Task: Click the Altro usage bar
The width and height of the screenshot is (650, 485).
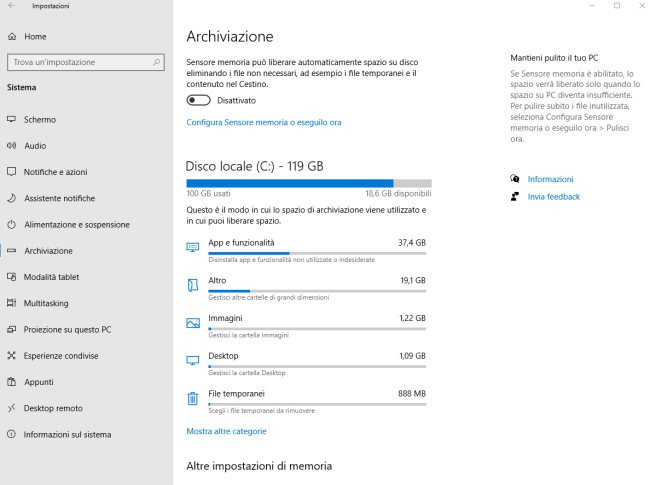Action: (x=317, y=291)
